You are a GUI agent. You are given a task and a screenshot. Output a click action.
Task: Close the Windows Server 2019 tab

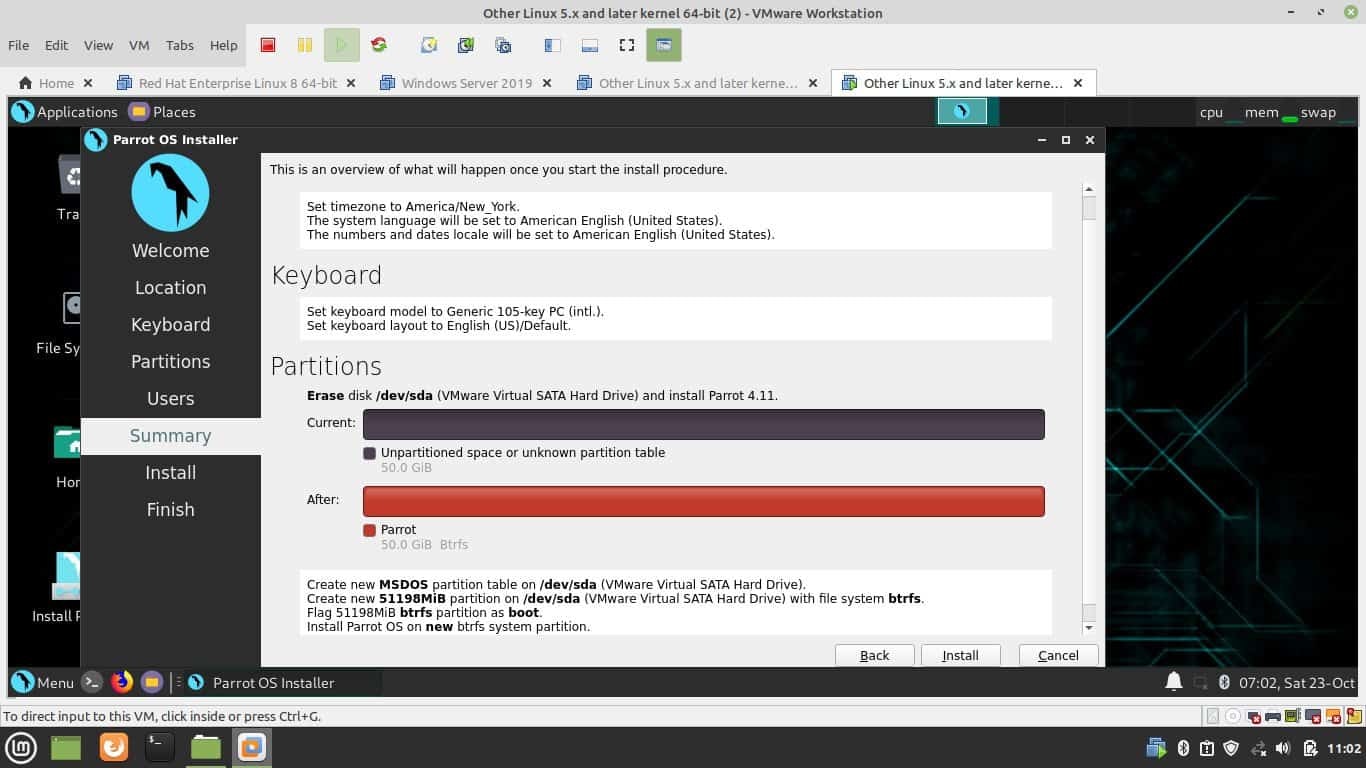547,83
